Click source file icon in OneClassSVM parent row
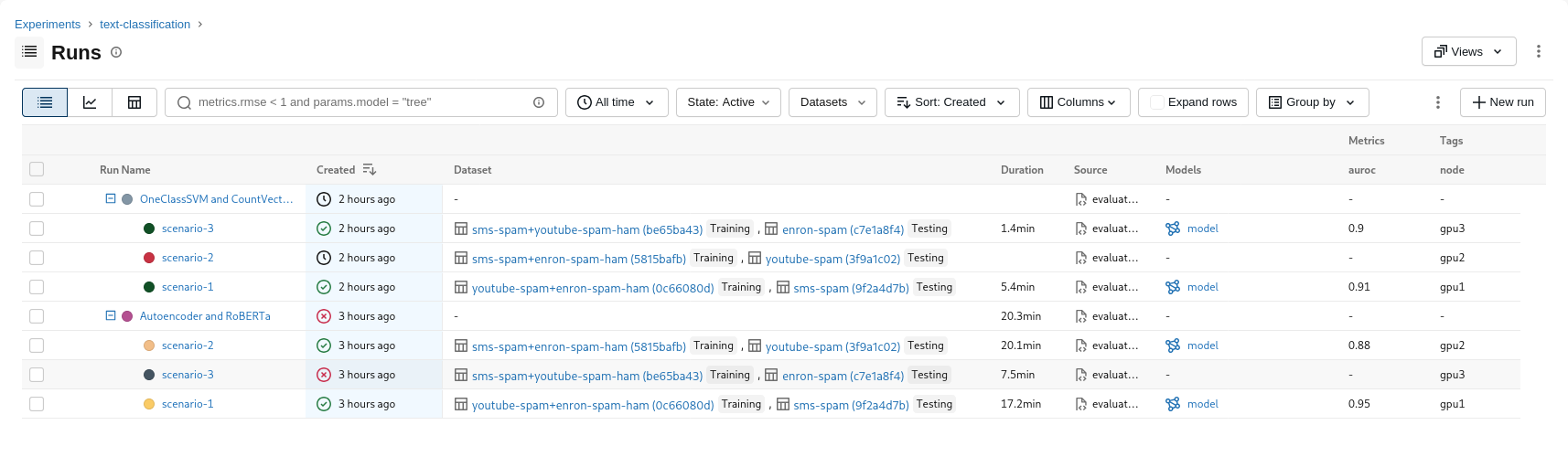1568x457 pixels. 1081,199
